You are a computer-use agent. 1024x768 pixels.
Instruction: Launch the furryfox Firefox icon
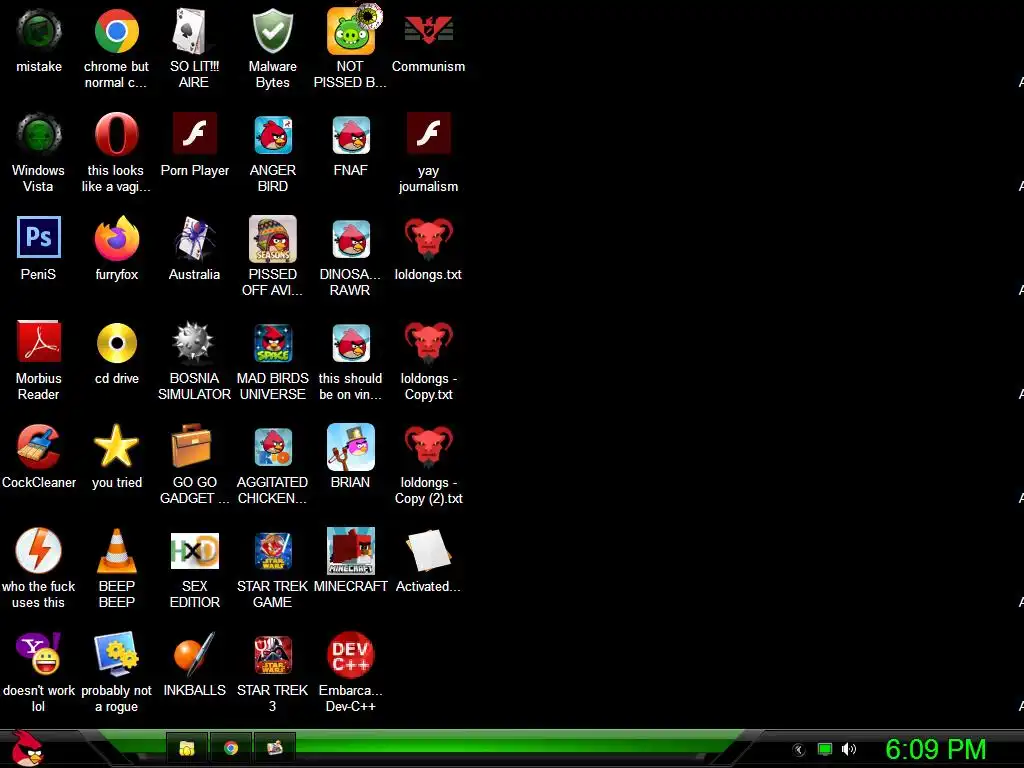point(116,239)
